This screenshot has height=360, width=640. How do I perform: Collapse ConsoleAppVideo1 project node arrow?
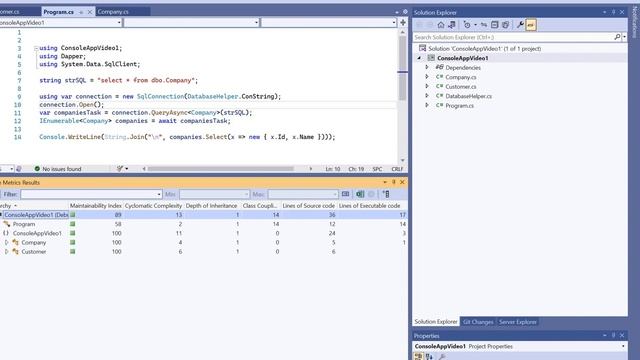pyautogui.click(x=419, y=58)
